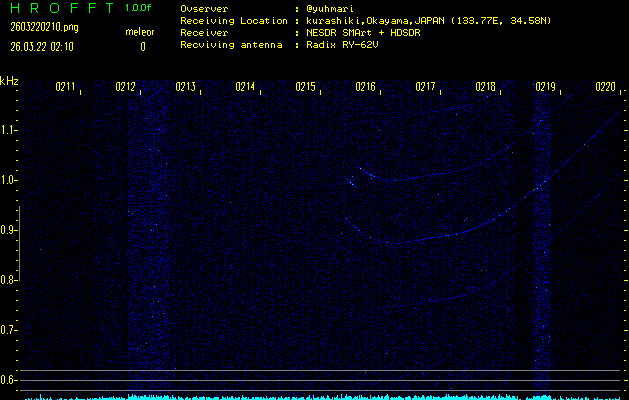This screenshot has height=400, width=629.
Task: Click the 0215 time marker
Action: (306, 88)
